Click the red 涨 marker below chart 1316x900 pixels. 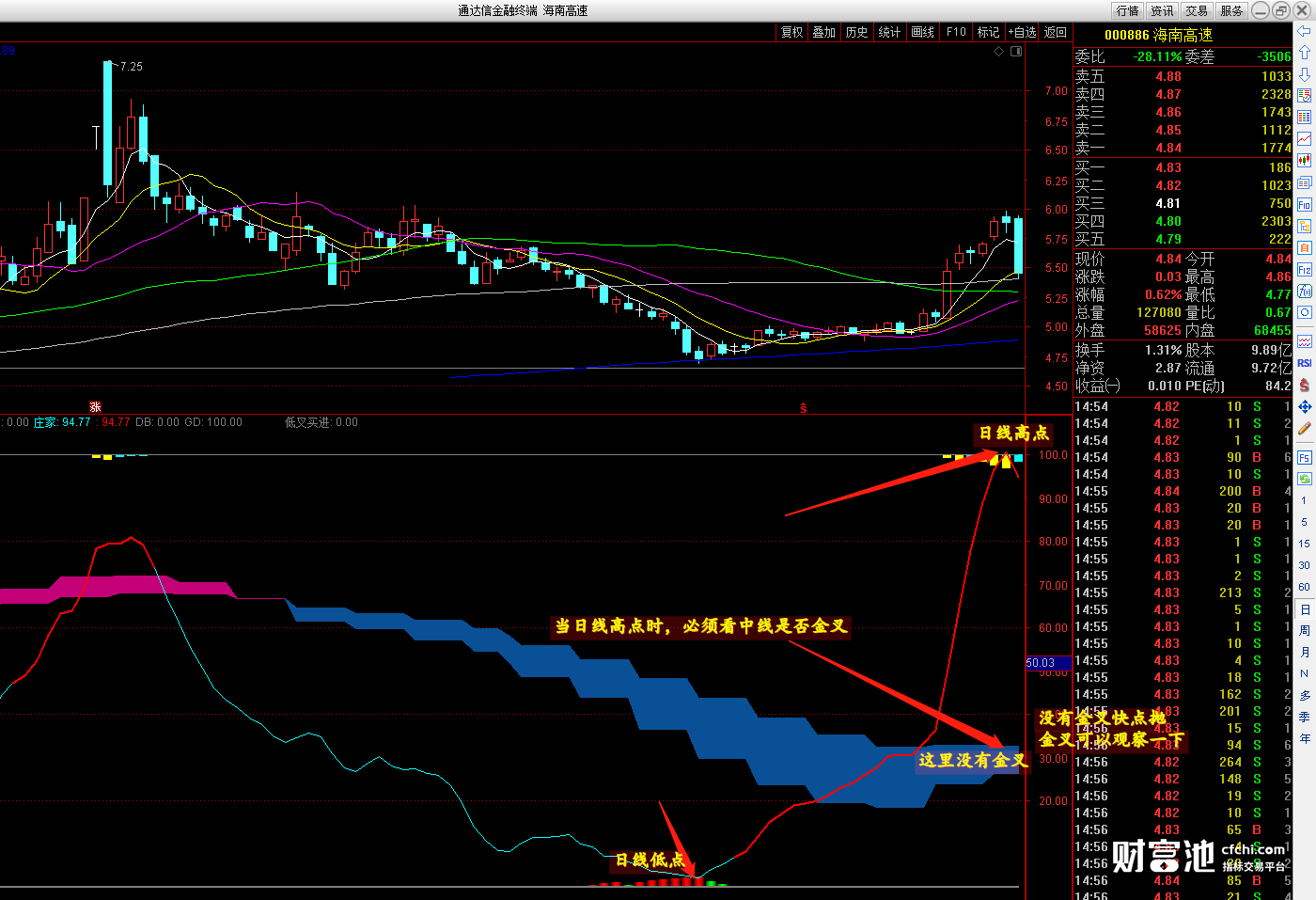[95, 407]
